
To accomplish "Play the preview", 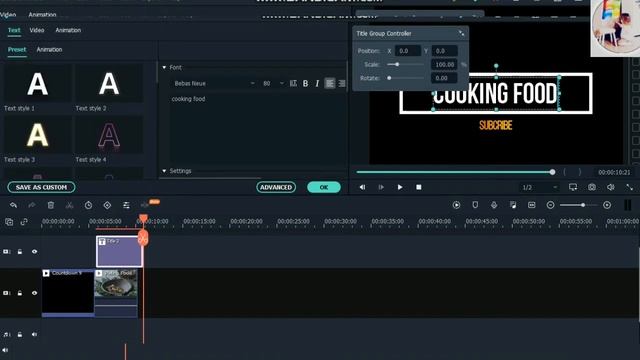I will point(400,187).
